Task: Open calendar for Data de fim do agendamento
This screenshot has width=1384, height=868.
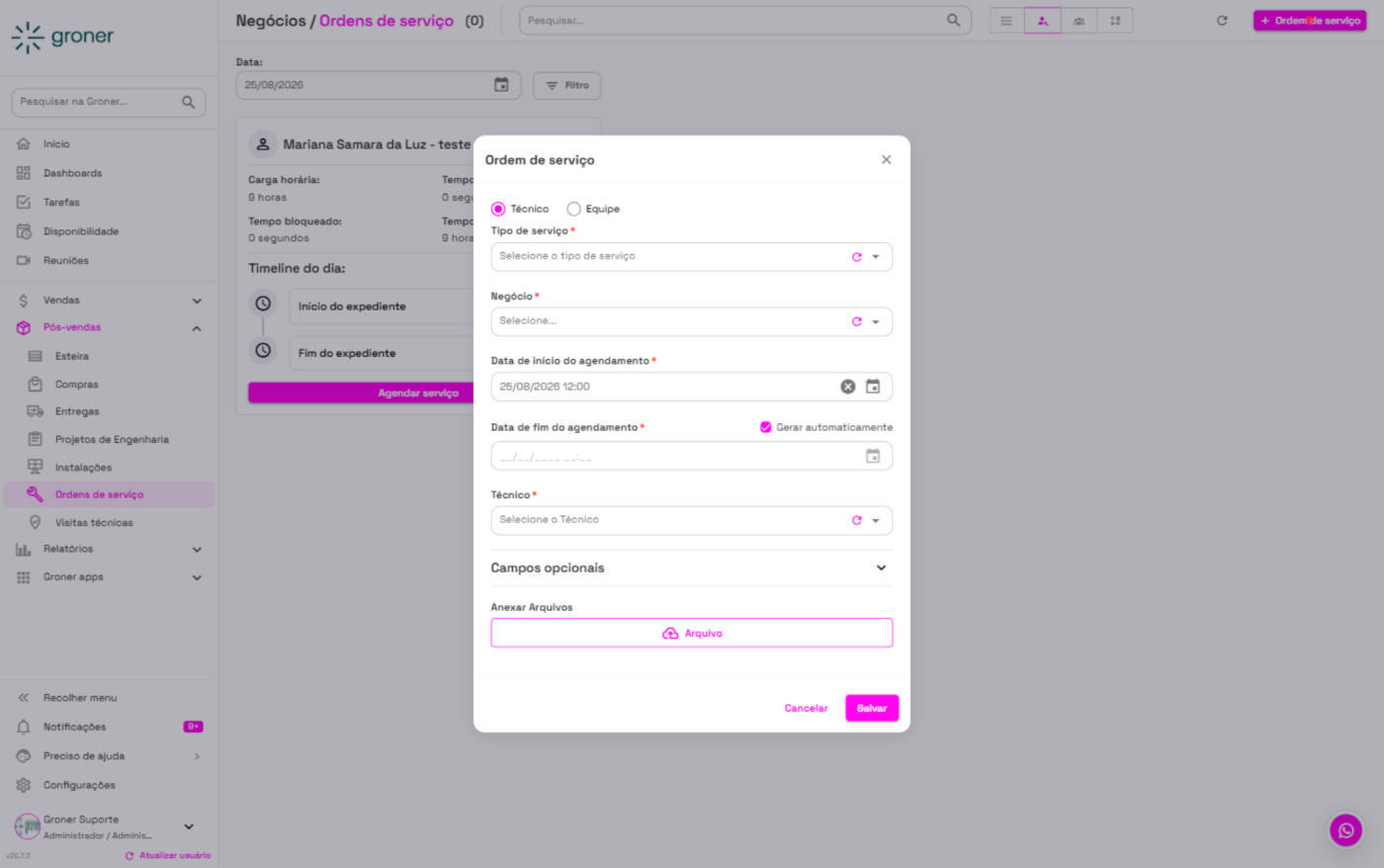Action: [873, 456]
